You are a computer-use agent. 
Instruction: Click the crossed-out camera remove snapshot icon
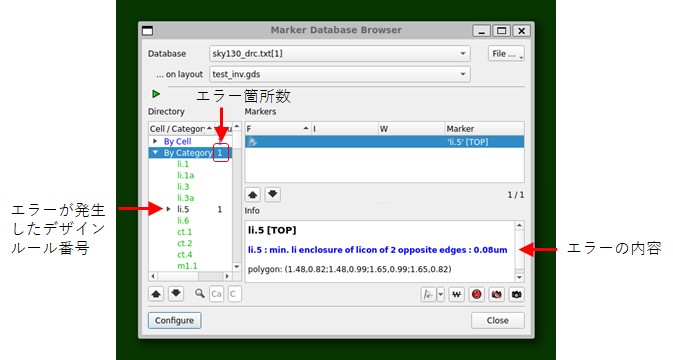[497, 294]
